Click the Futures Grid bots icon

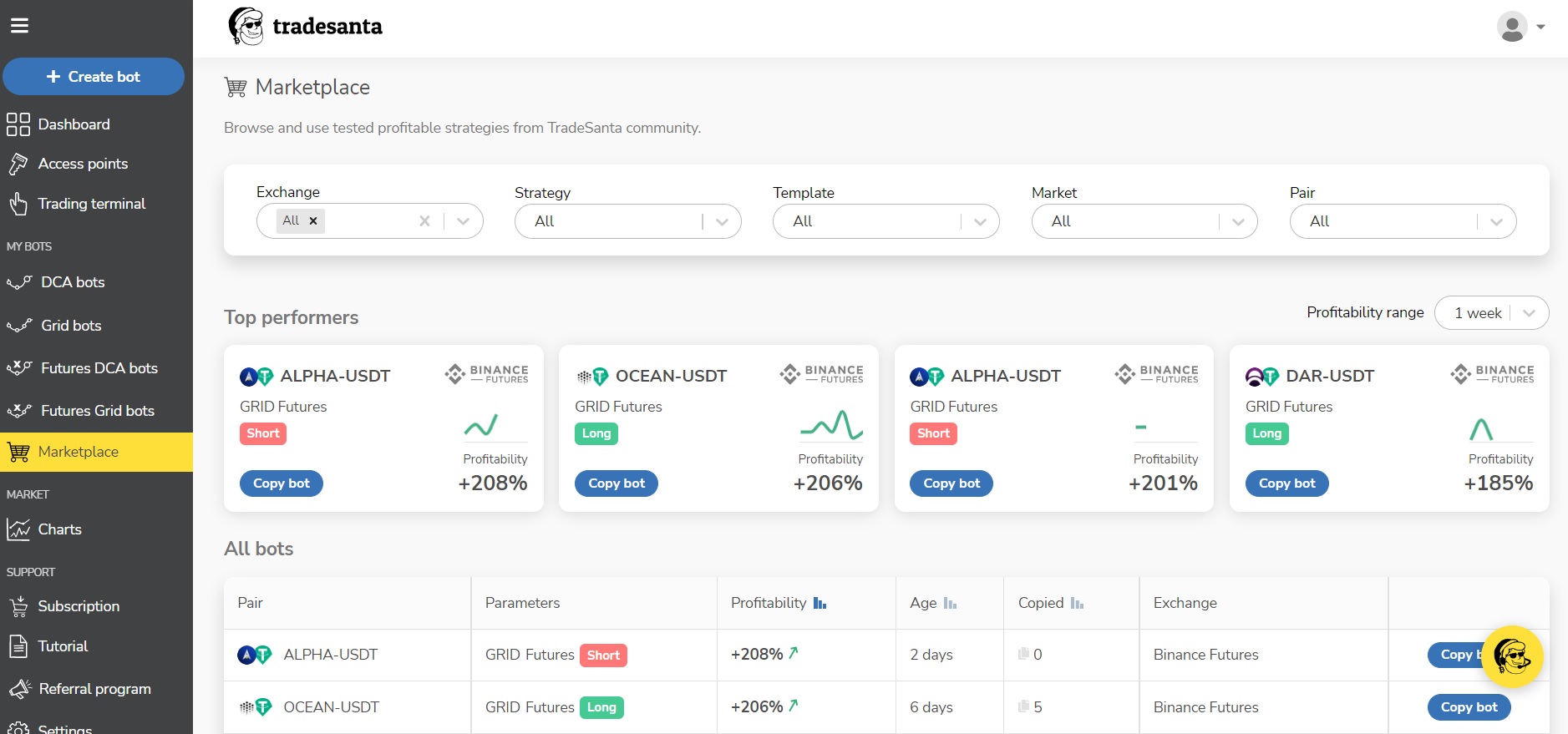click(19, 411)
